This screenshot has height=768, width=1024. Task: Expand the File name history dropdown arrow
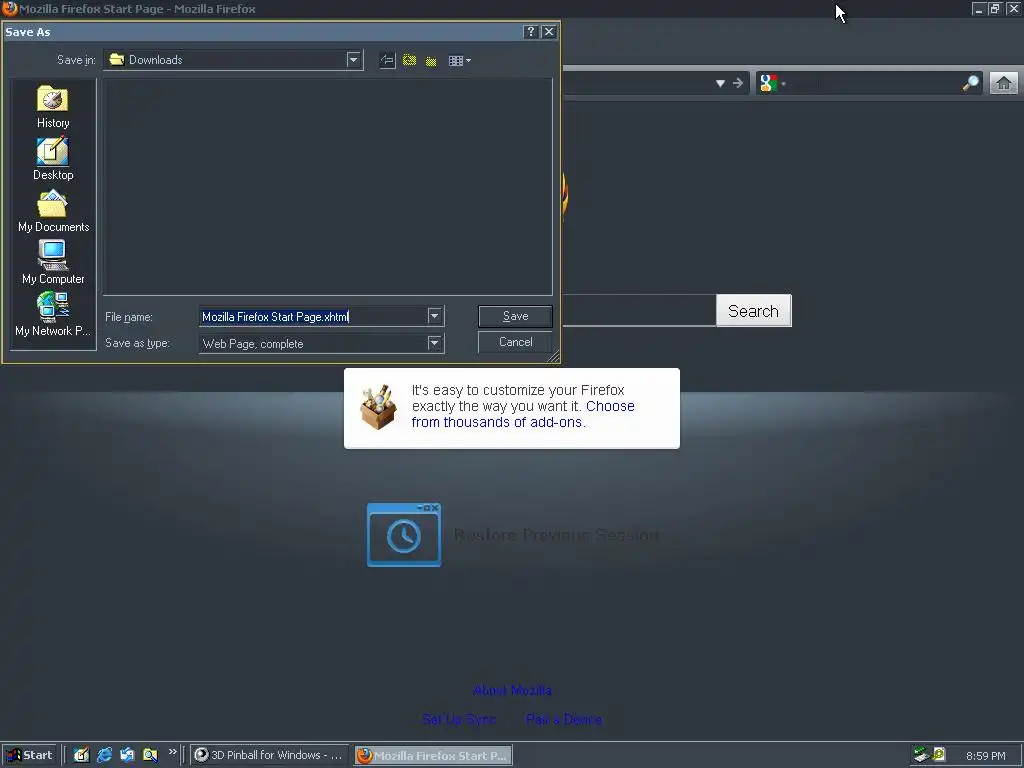pos(434,316)
